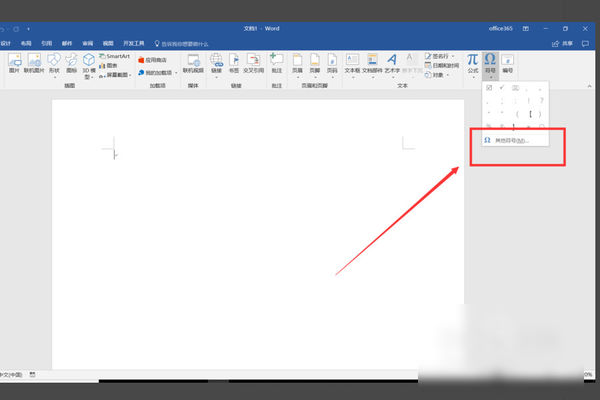Open the Office Store (应用商店)

click(152, 60)
